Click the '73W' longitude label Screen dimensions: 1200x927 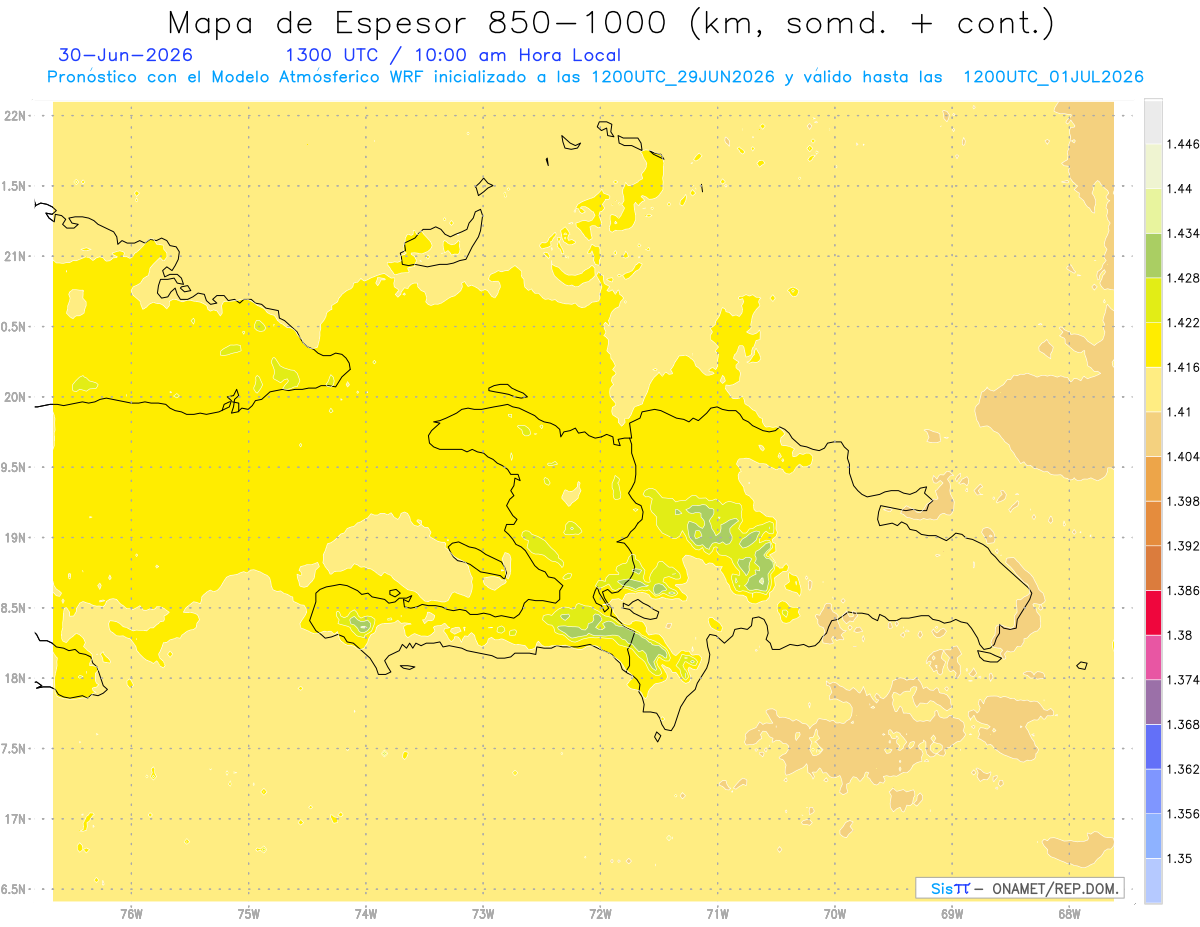[483, 915]
